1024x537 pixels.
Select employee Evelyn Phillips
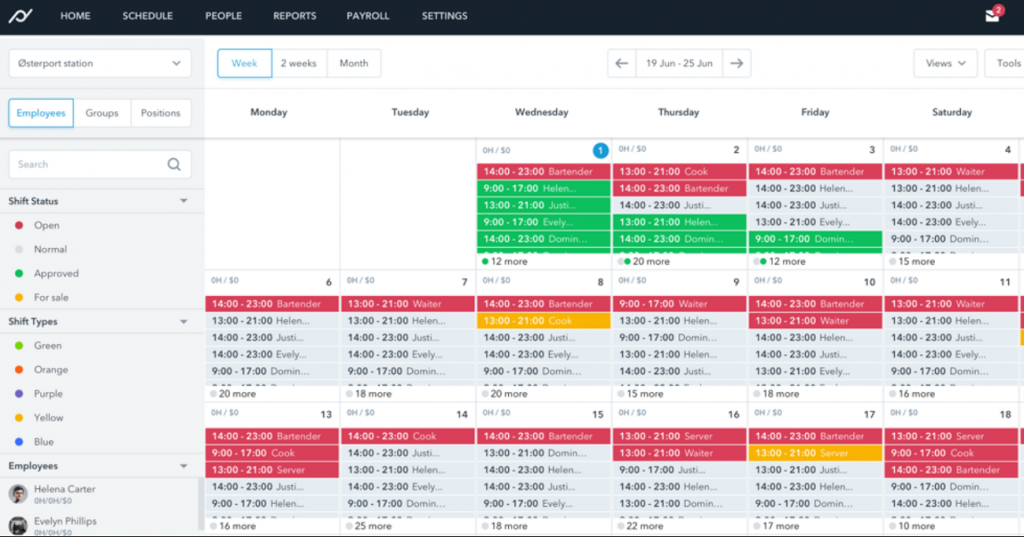[x=65, y=521]
